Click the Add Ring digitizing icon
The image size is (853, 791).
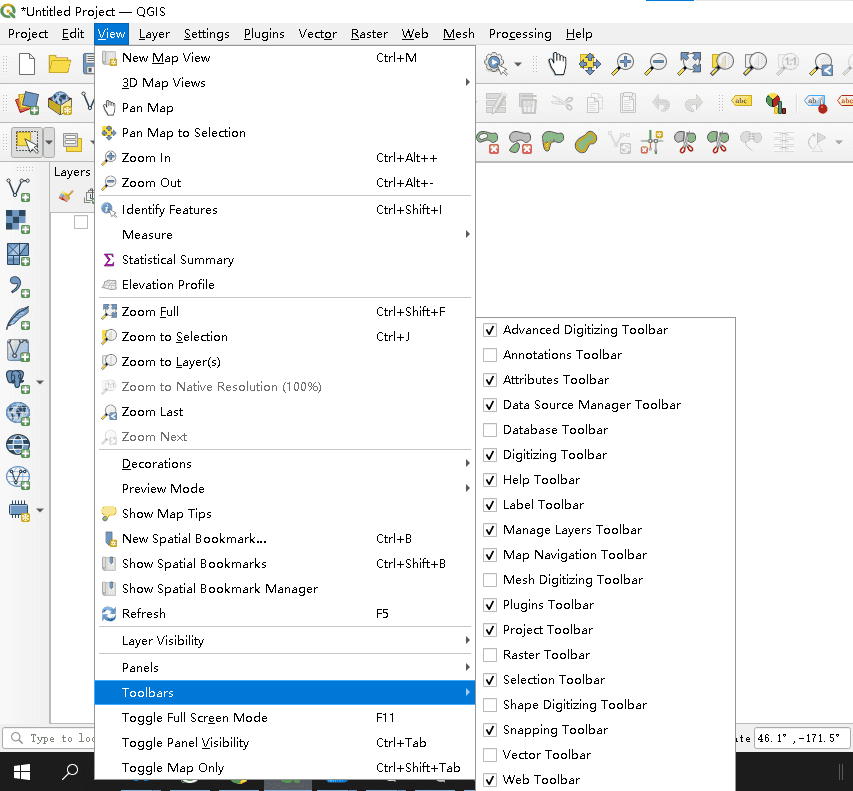click(x=487, y=142)
